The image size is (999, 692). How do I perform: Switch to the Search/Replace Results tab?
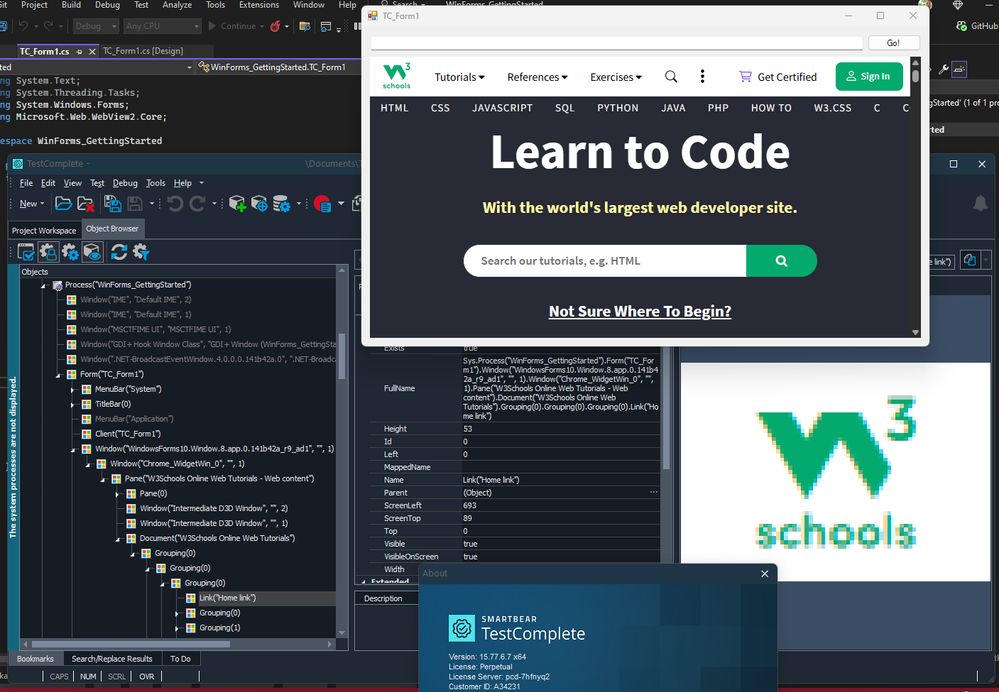point(112,659)
